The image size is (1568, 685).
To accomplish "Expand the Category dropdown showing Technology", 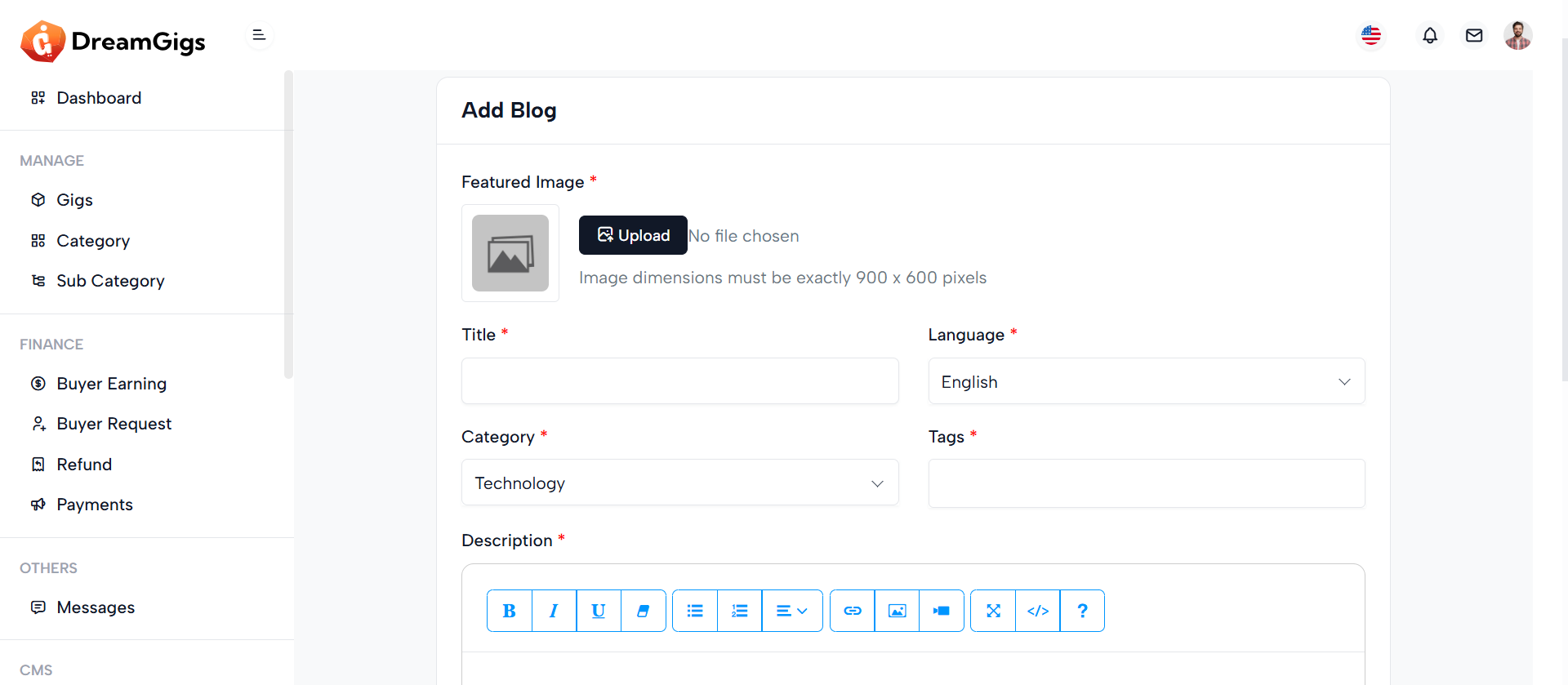I will click(x=679, y=483).
